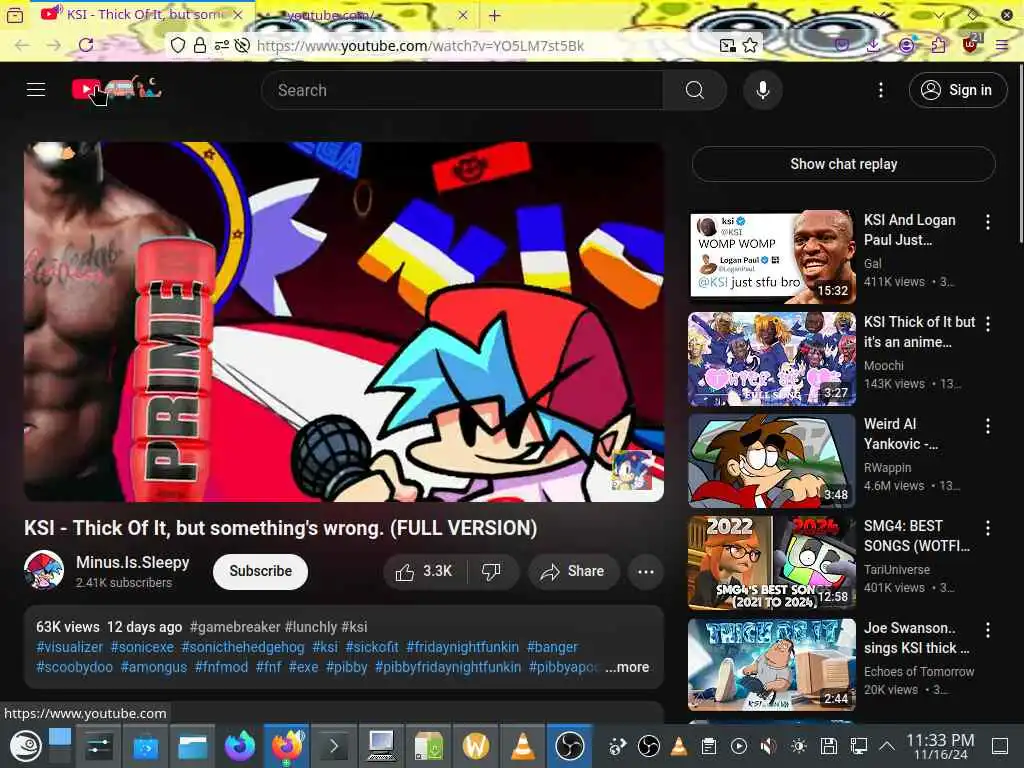Focus the YouTube Search input field
The height and width of the screenshot is (768, 1024).
tap(462, 90)
